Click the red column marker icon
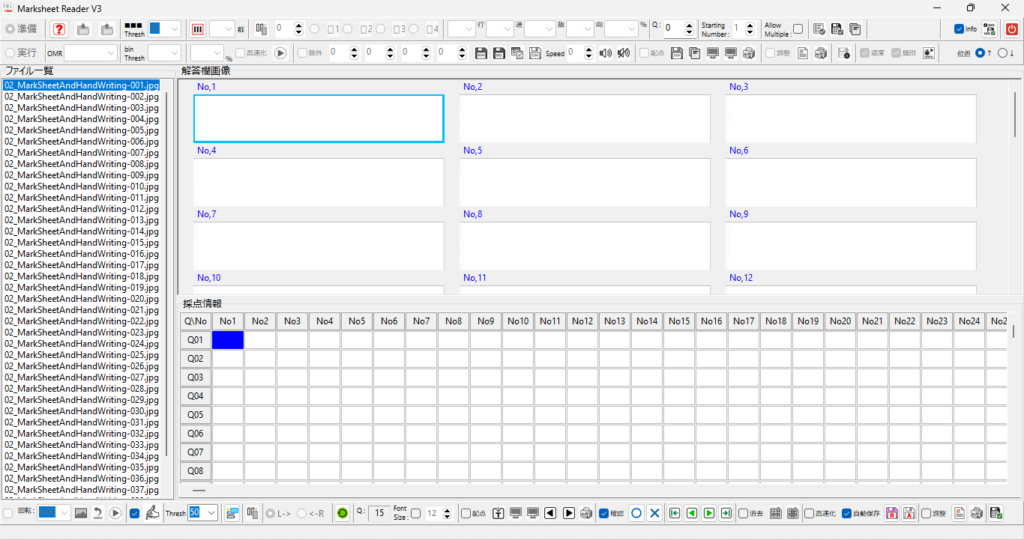This screenshot has width=1024, height=540. [197, 29]
